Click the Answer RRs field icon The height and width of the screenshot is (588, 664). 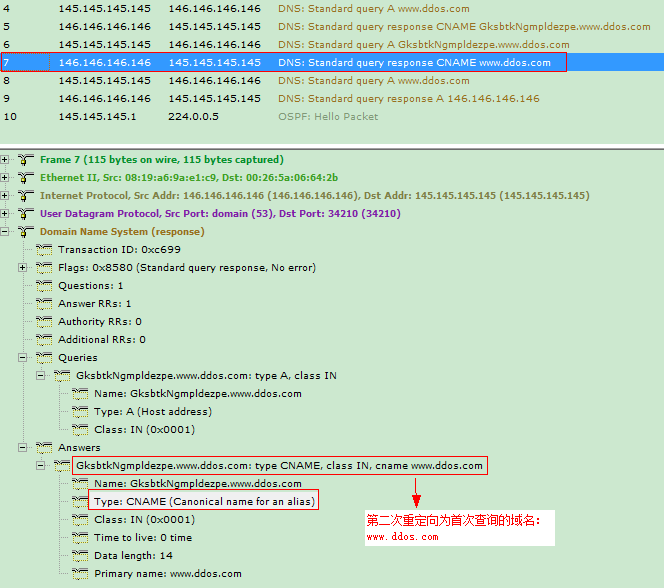(x=44, y=304)
